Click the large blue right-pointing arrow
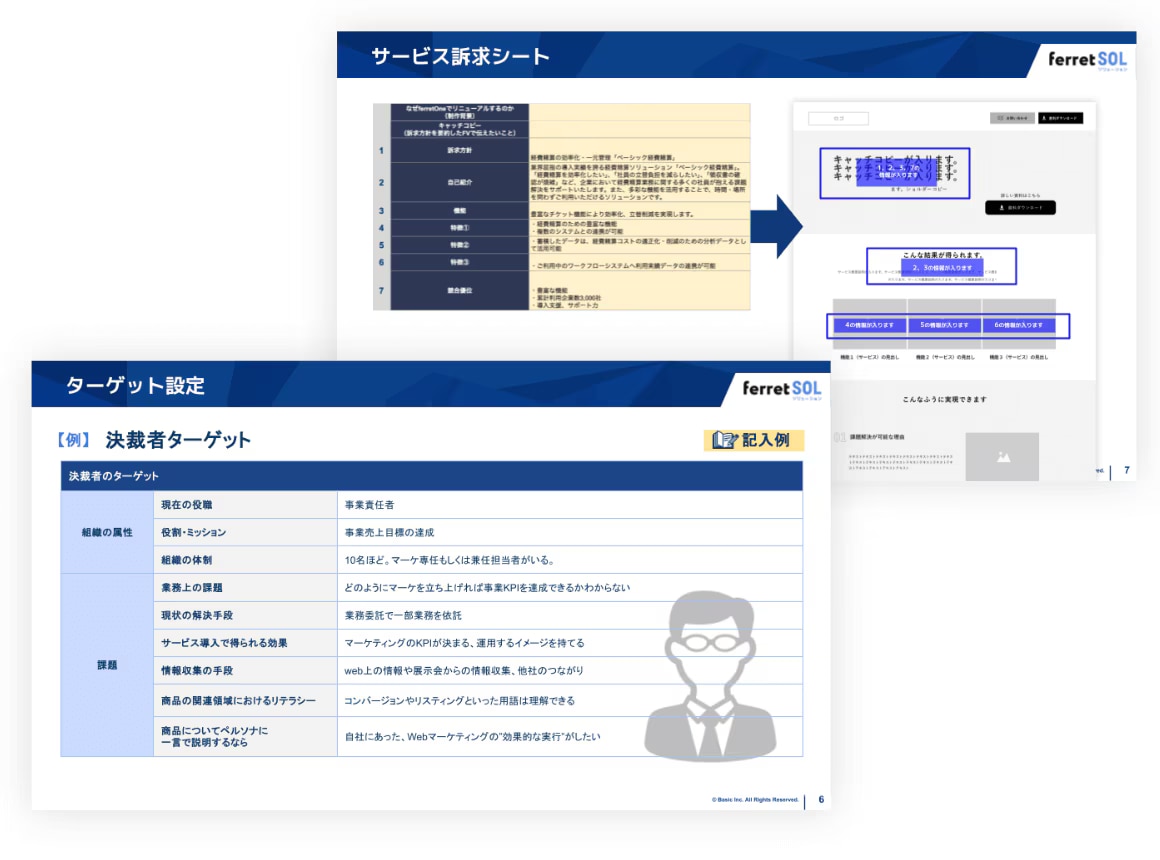 click(x=776, y=227)
